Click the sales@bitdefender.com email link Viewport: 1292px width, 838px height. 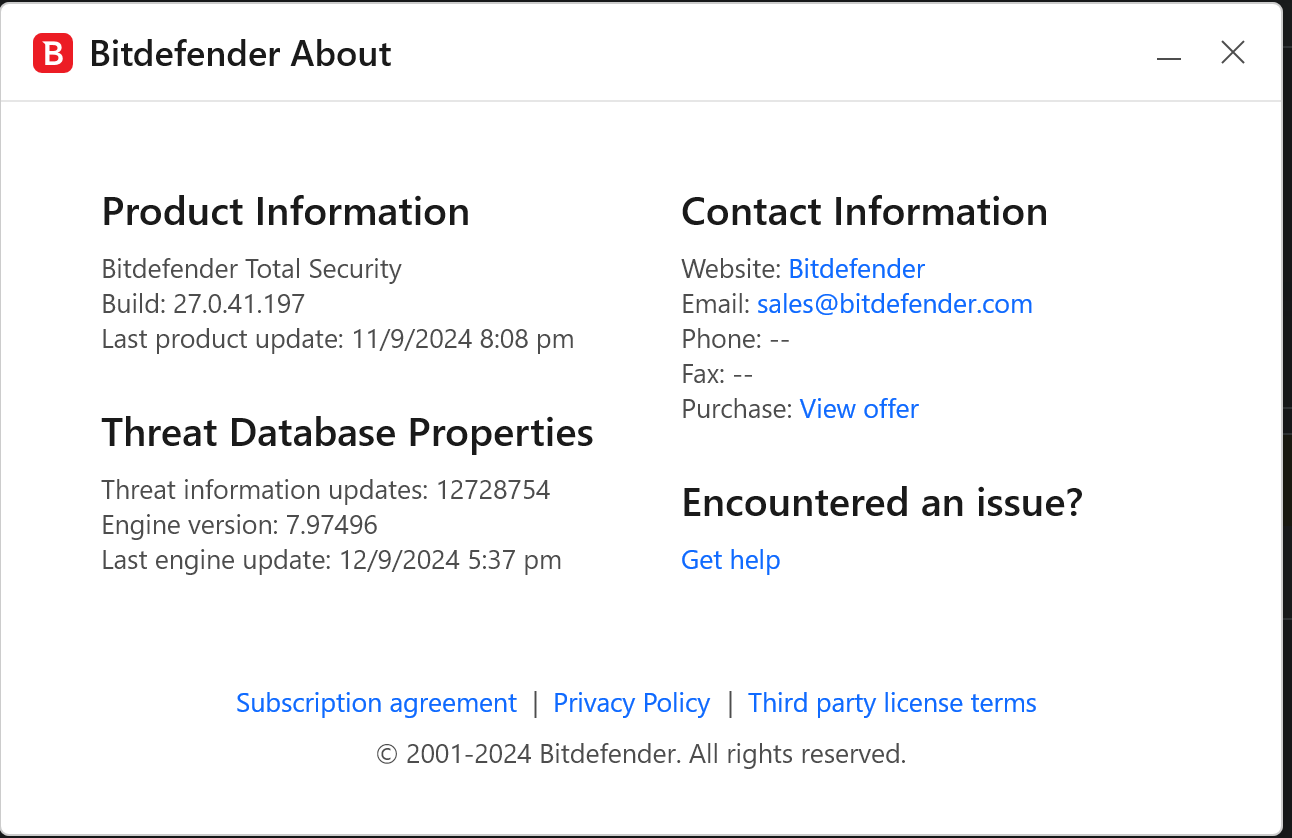click(894, 304)
